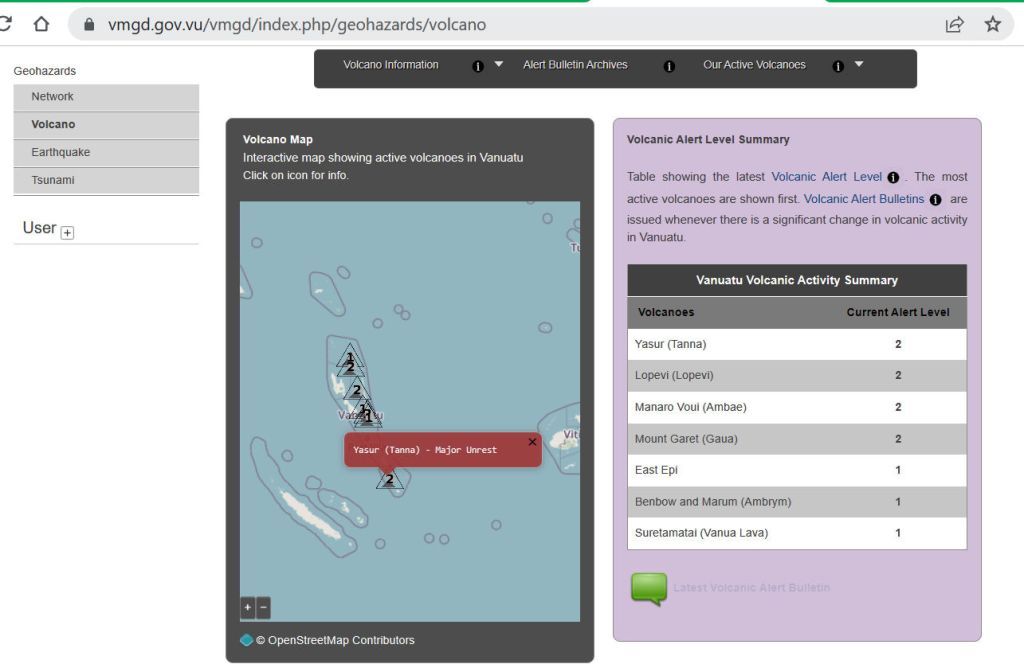Open the Volcano Information dropdown arrow
The height and width of the screenshot is (664, 1024).
click(x=499, y=65)
